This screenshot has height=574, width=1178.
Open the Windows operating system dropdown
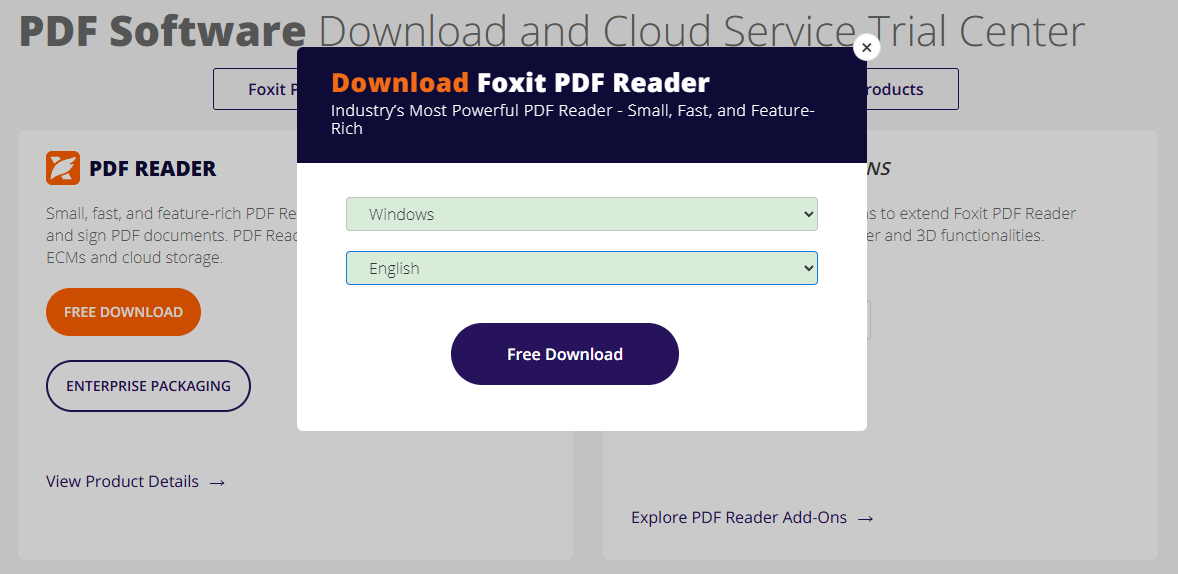click(x=581, y=214)
